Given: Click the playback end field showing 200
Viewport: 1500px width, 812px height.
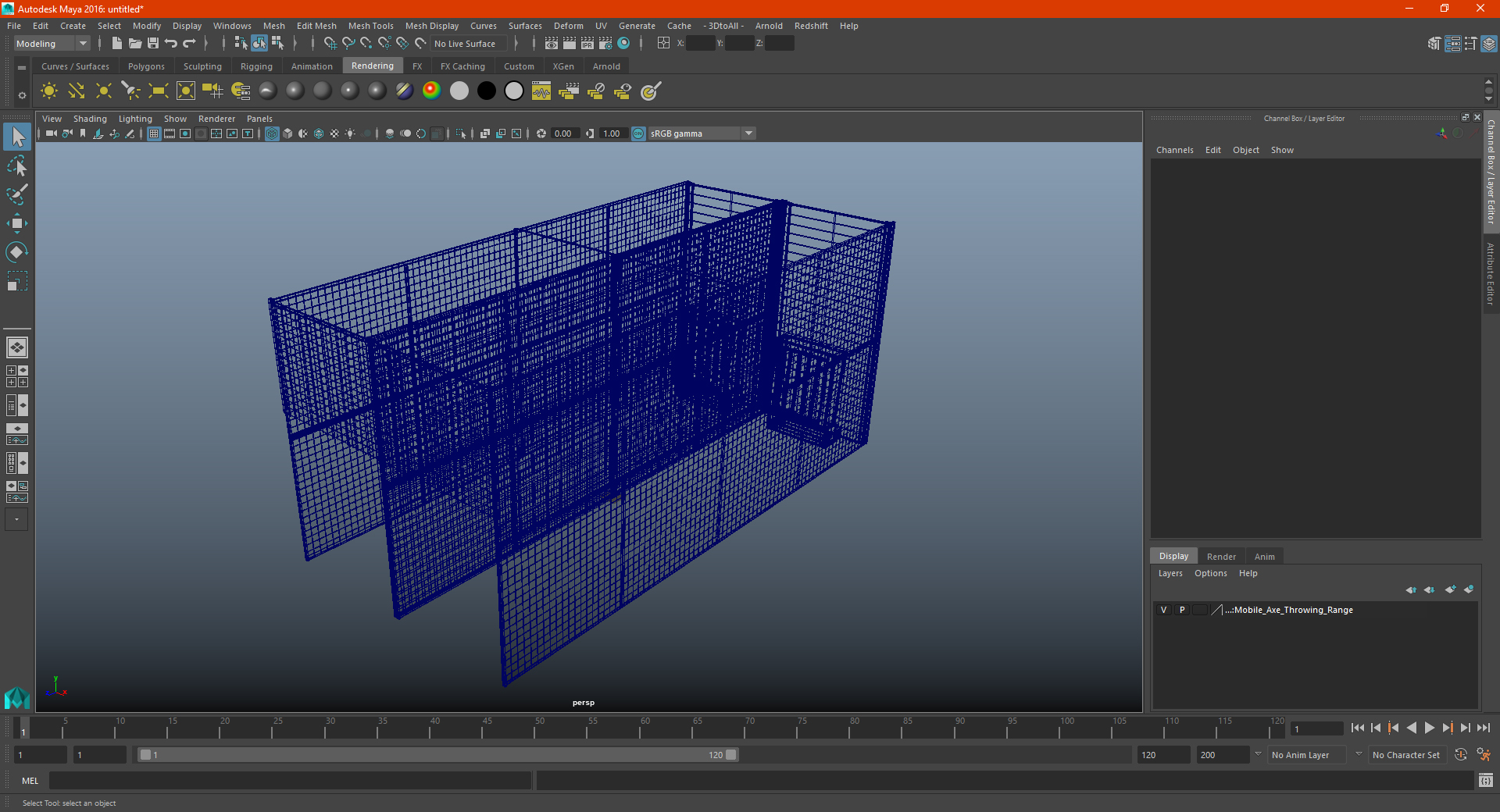Looking at the screenshot, I should click(1223, 755).
